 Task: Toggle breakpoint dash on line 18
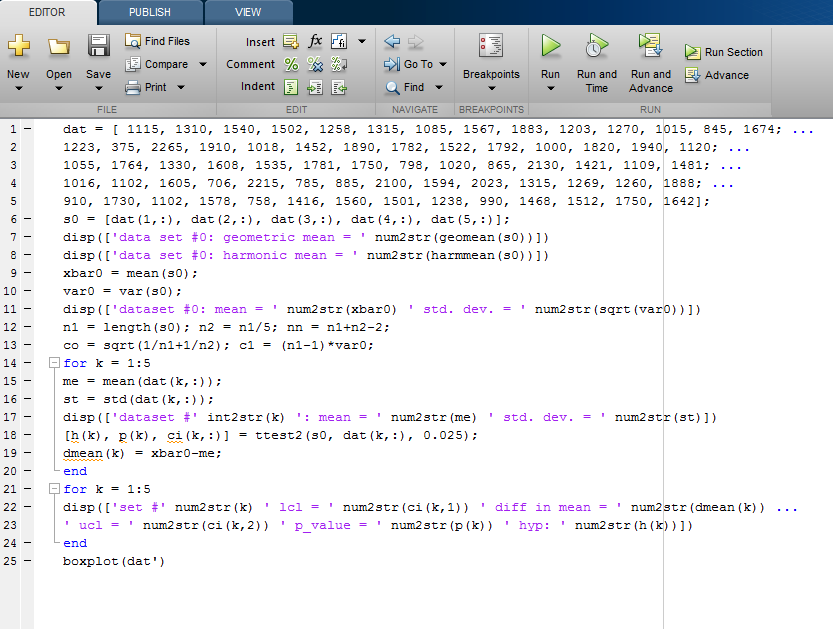26,435
